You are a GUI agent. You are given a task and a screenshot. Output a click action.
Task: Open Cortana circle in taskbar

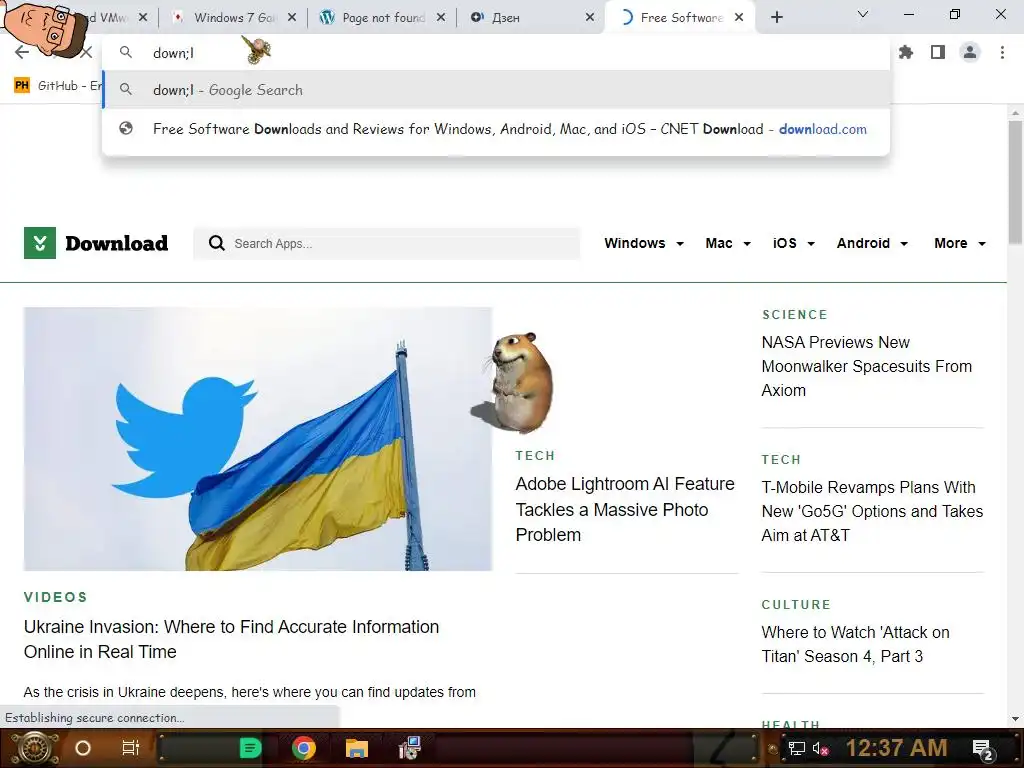coord(83,748)
